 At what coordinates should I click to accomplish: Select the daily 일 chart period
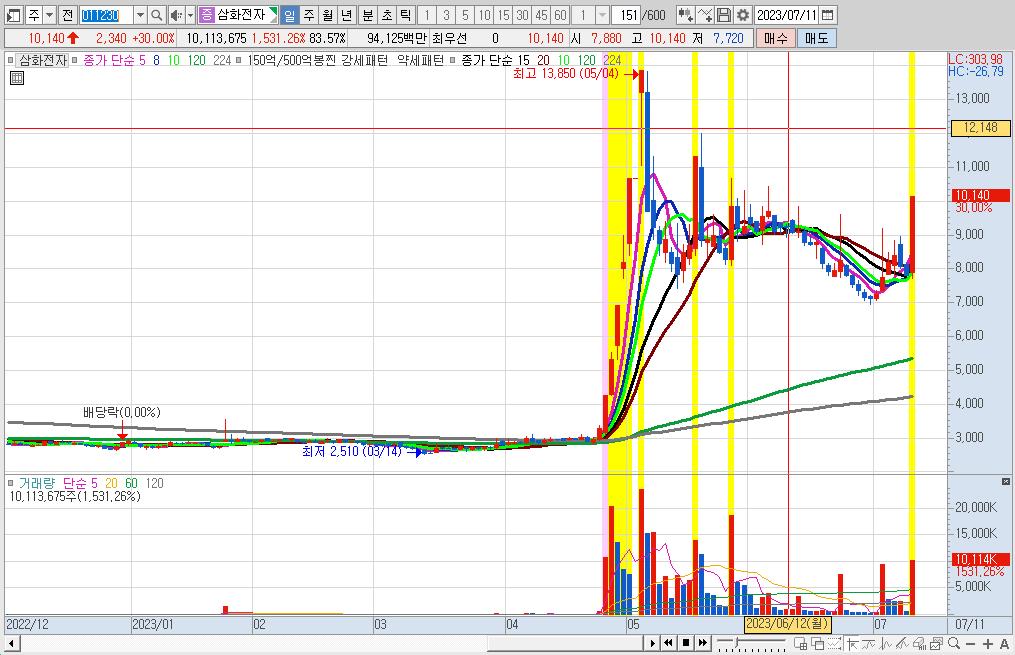pos(290,15)
